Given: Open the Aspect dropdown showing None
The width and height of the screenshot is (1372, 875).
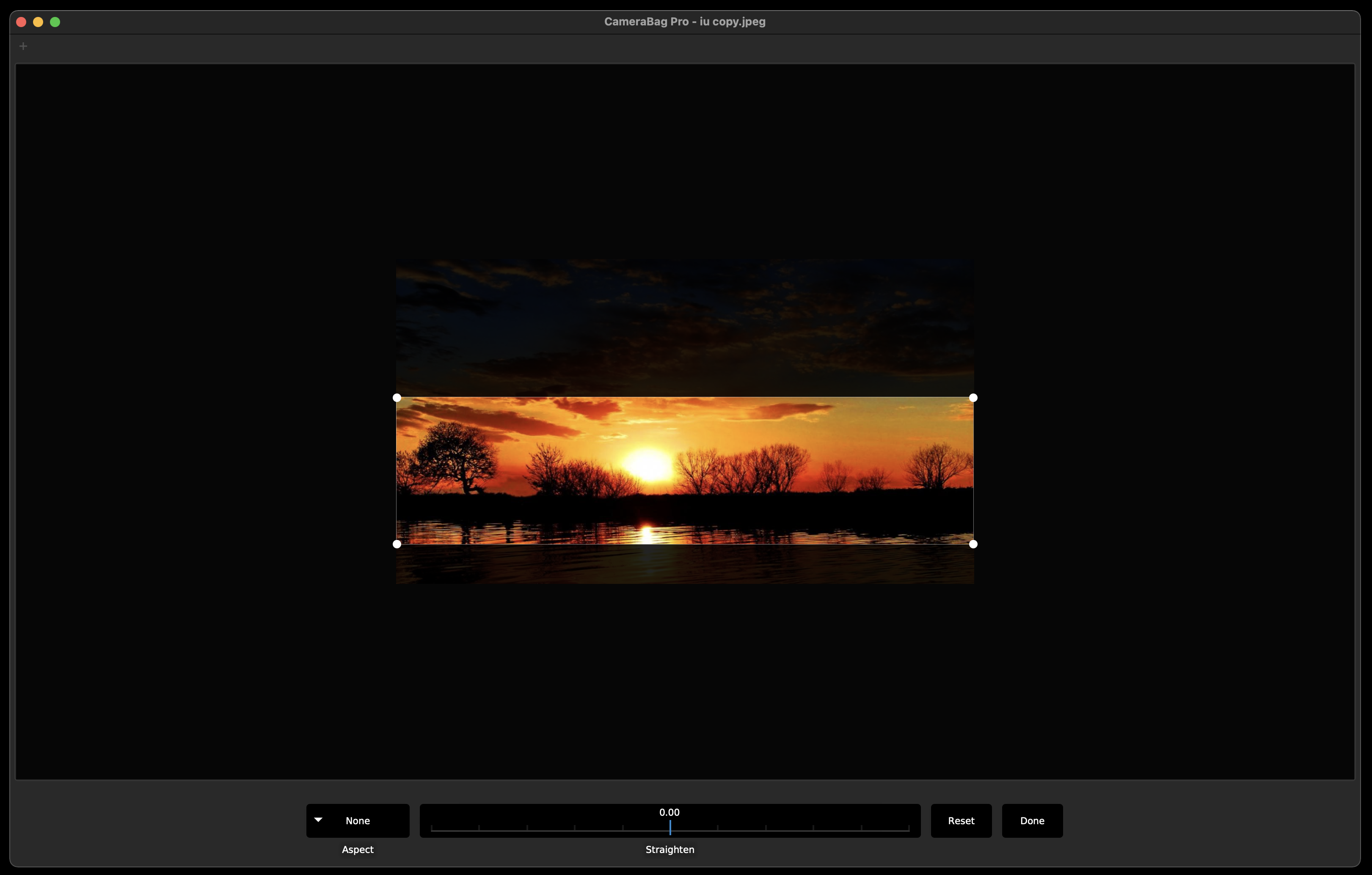Looking at the screenshot, I should tap(358, 820).
